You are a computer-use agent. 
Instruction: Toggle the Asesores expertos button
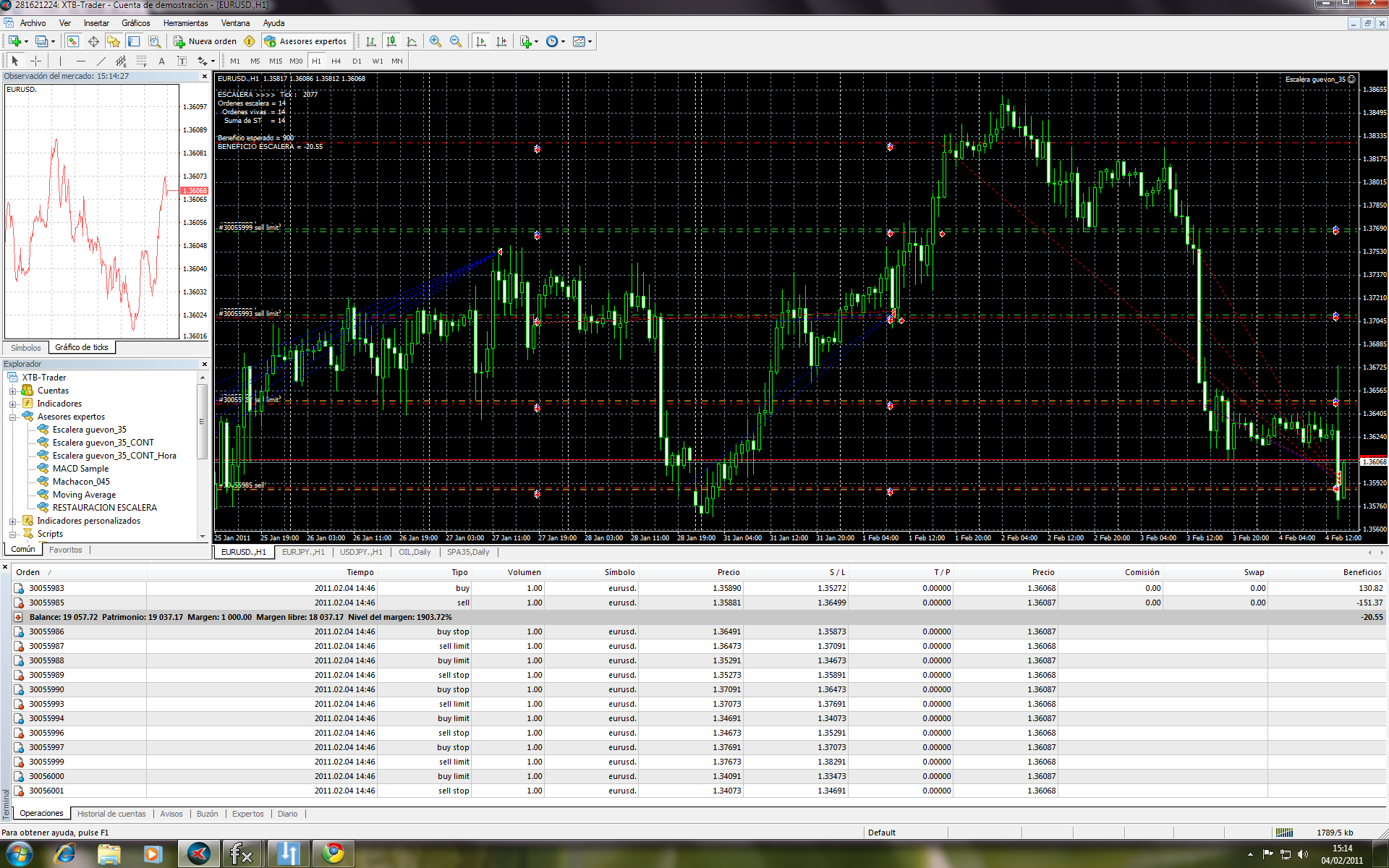[x=306, y=41]
